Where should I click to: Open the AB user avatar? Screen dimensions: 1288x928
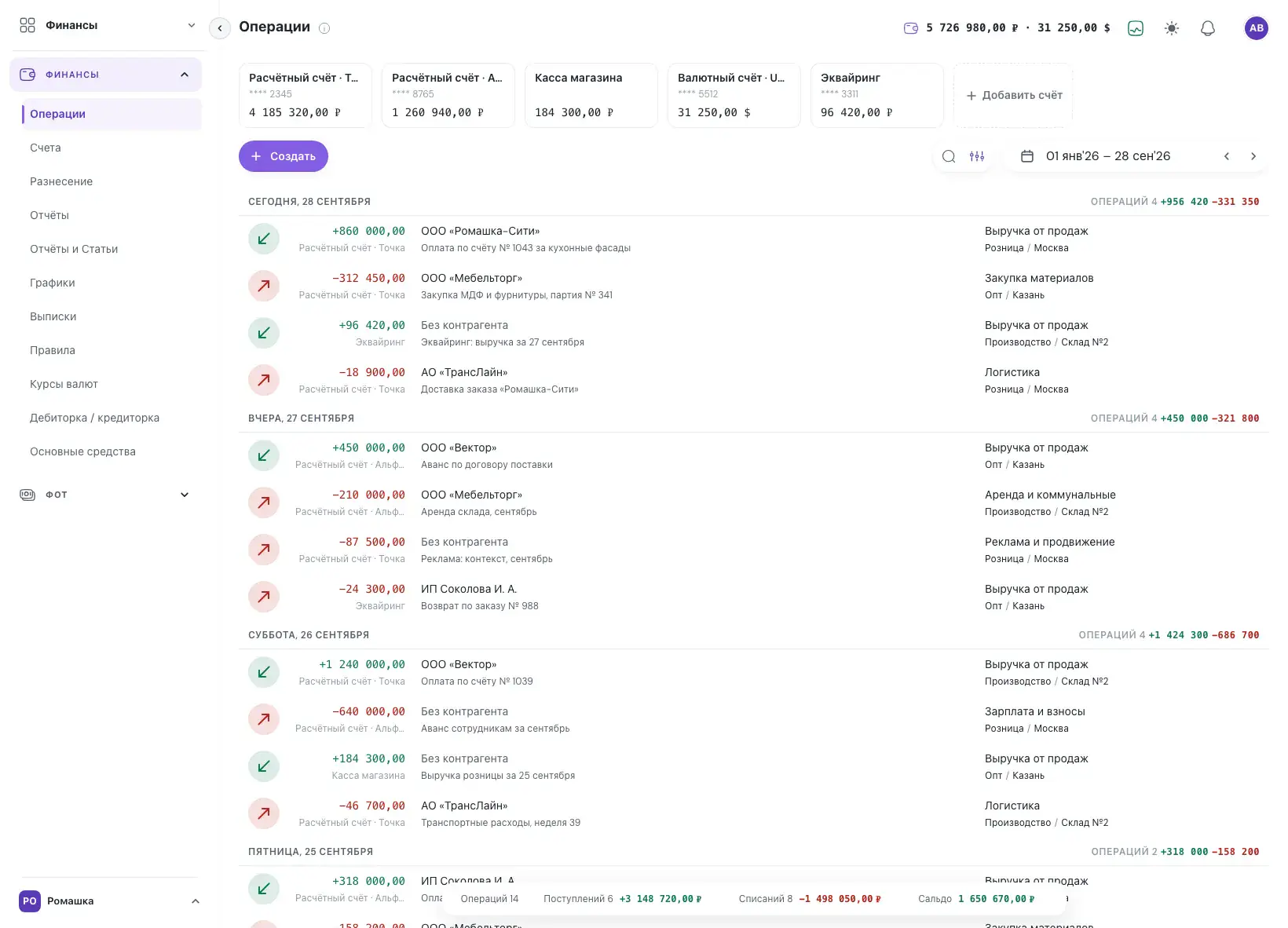pyautogui.click(x=1257, y=28)
